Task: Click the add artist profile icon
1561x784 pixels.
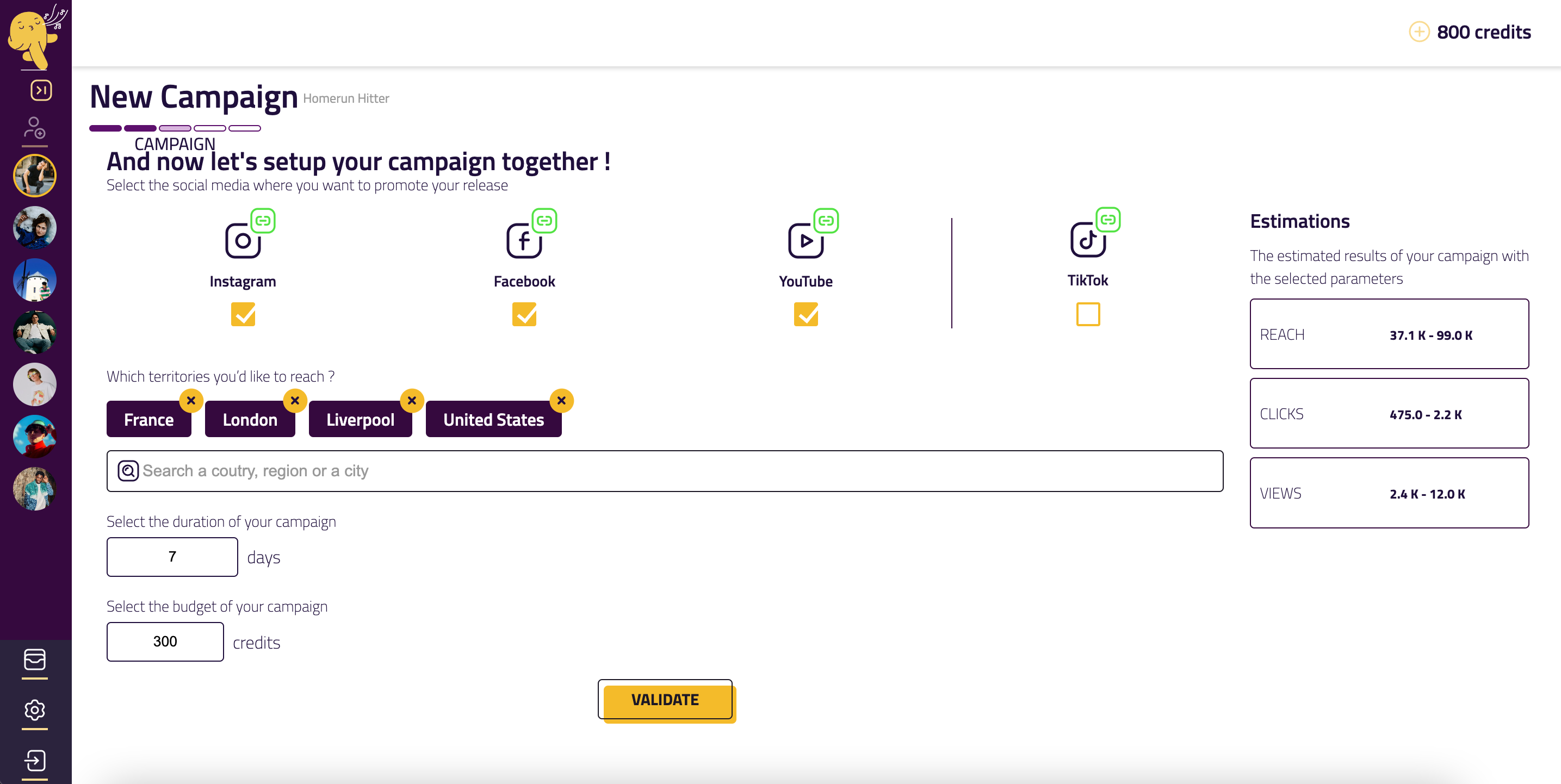Action: coord(35,128)
